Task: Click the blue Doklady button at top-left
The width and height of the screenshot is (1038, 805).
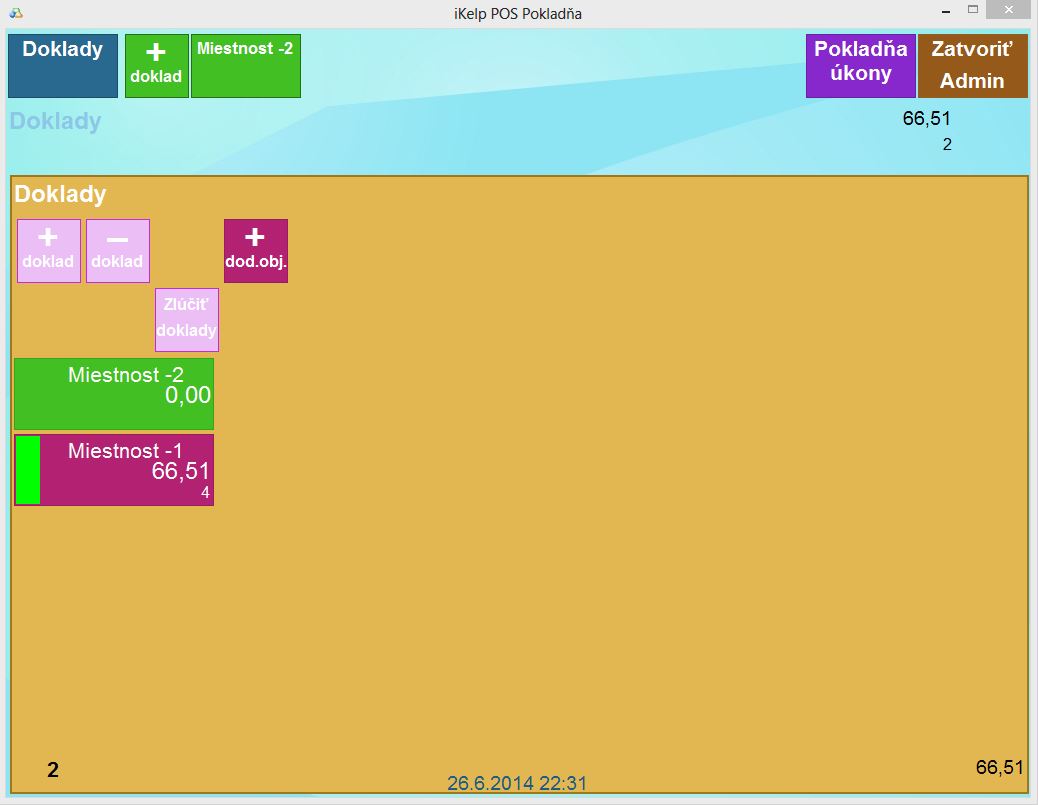Action: coord(63,66)
